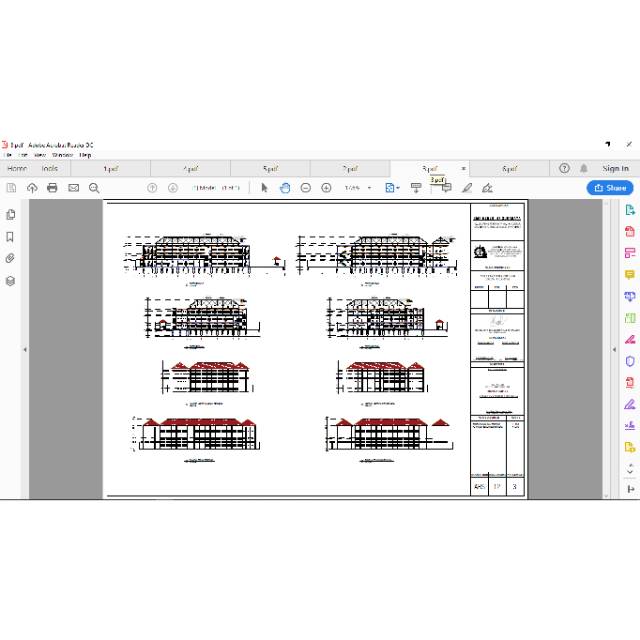
Task: Expand the fit page options dropdown
Action: tap(398, 188)
